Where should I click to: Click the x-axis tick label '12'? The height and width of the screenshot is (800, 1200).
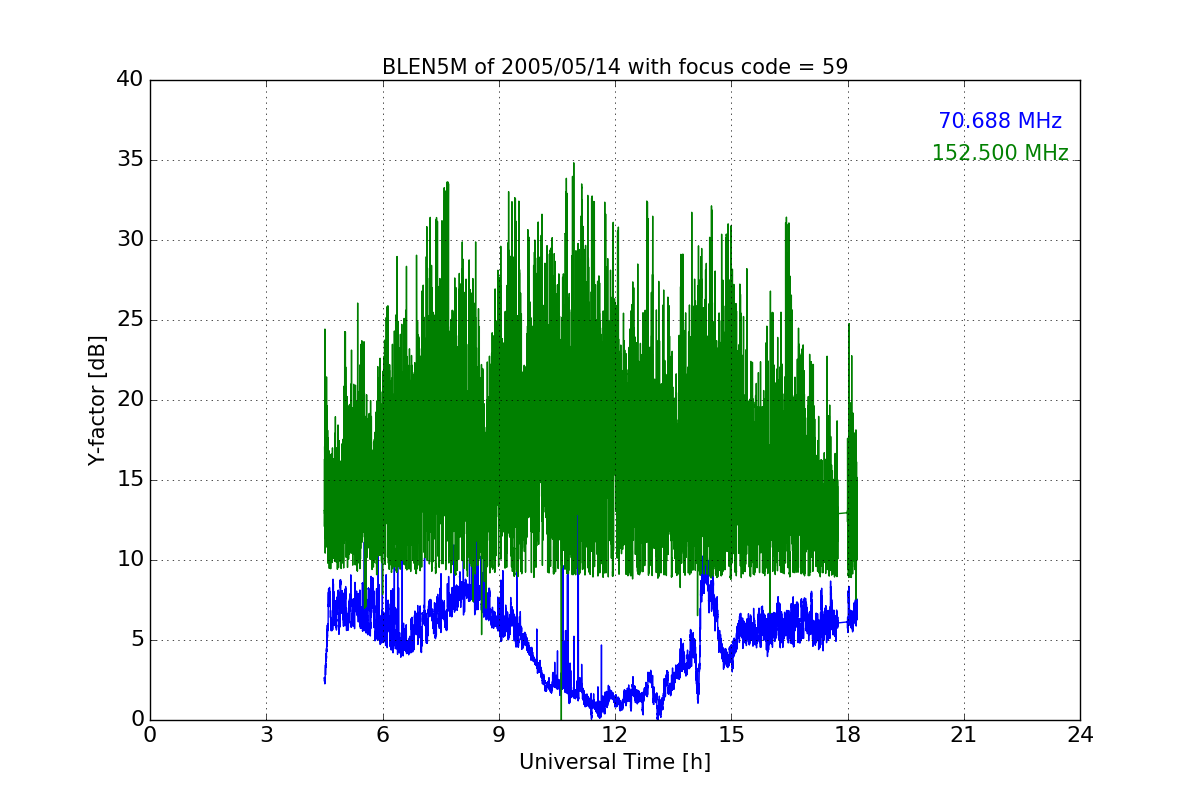coord(615,735)
